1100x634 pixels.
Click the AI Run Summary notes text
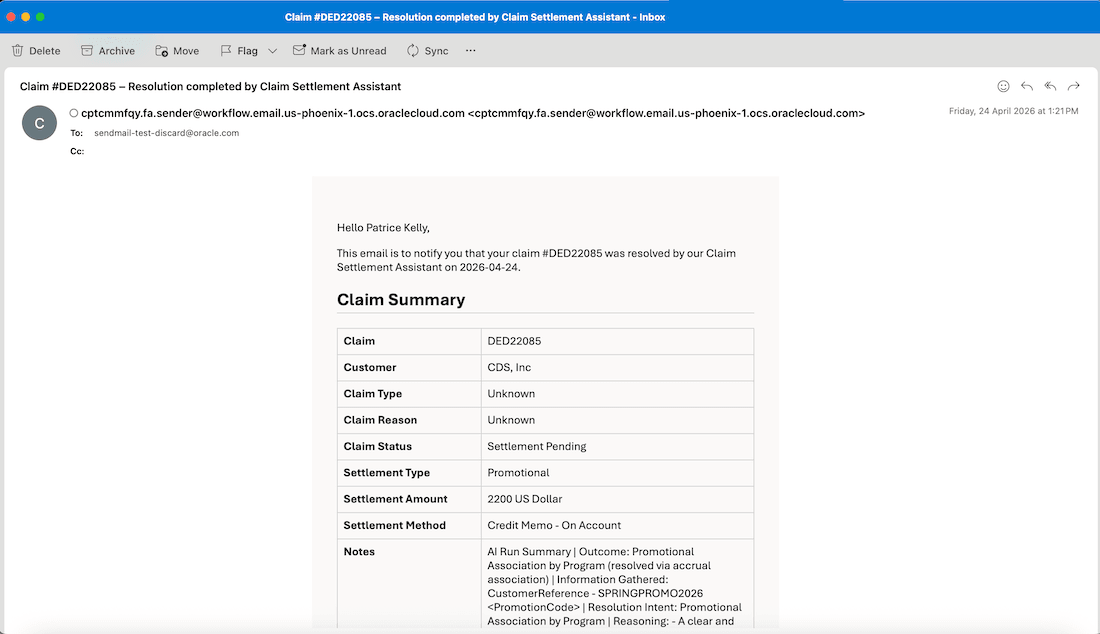point(615,586)
